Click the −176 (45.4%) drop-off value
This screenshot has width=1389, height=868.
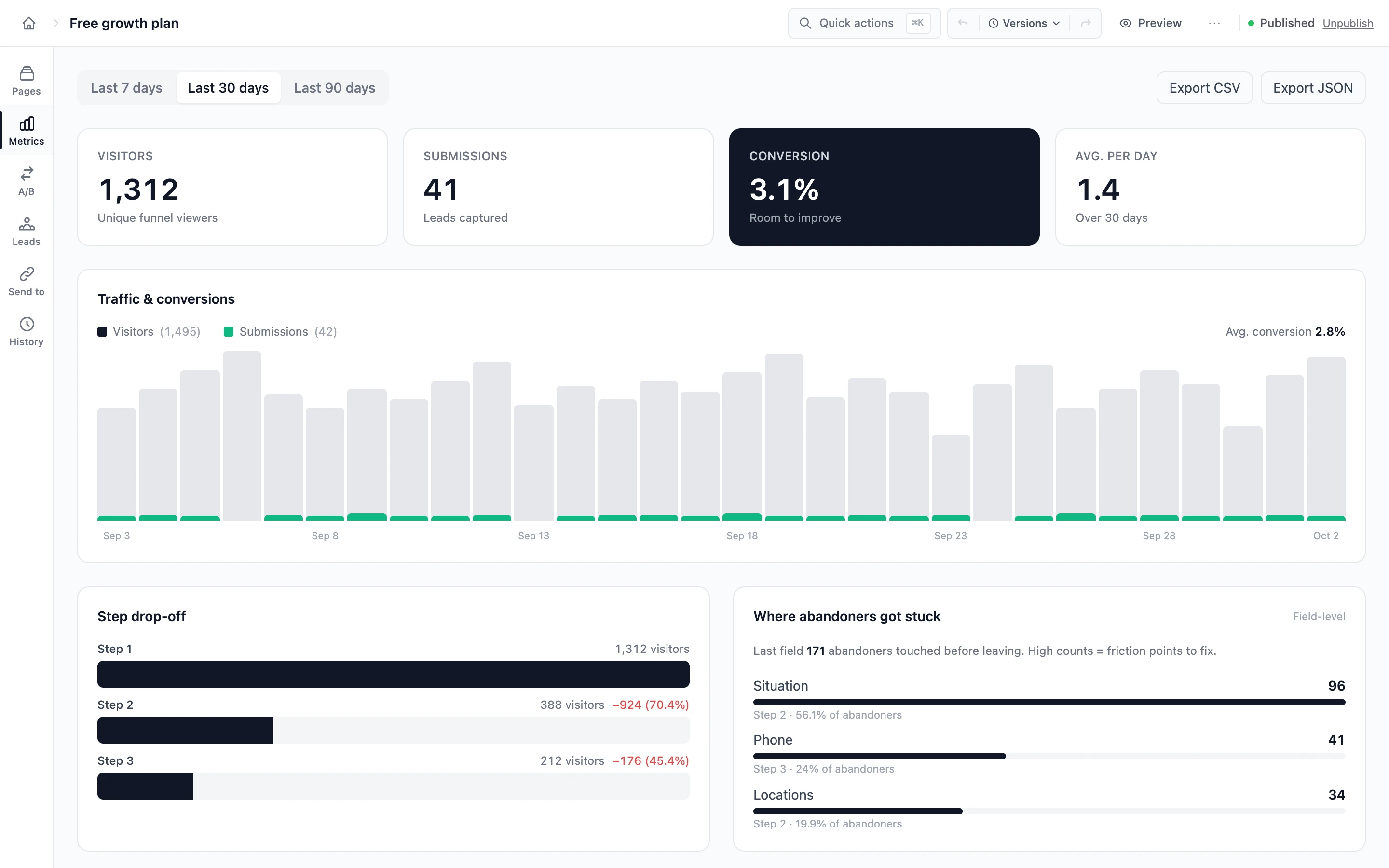[651, 760]
